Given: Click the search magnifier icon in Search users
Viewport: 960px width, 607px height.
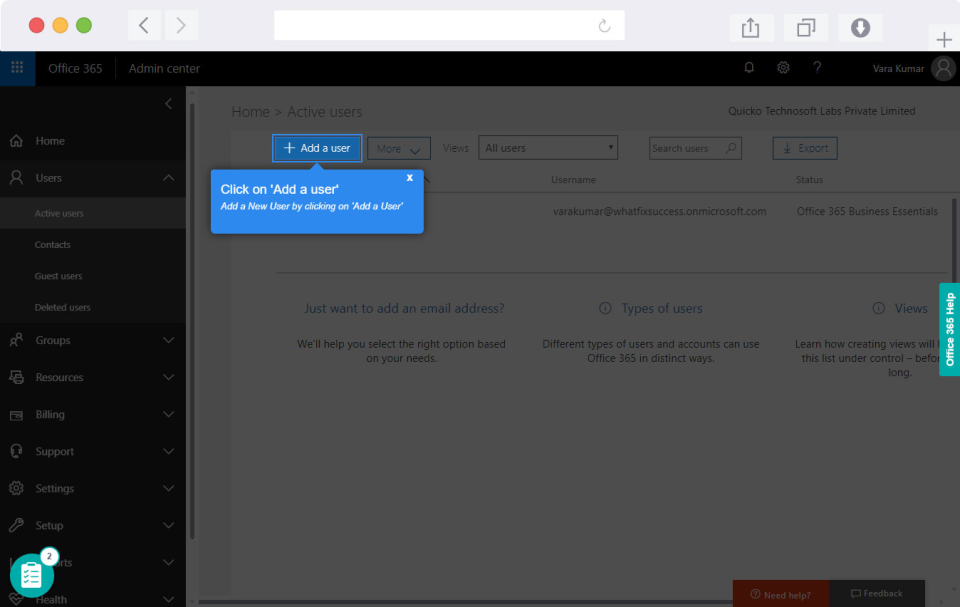Looking at the screenshot, I should (x=730, y=148).
